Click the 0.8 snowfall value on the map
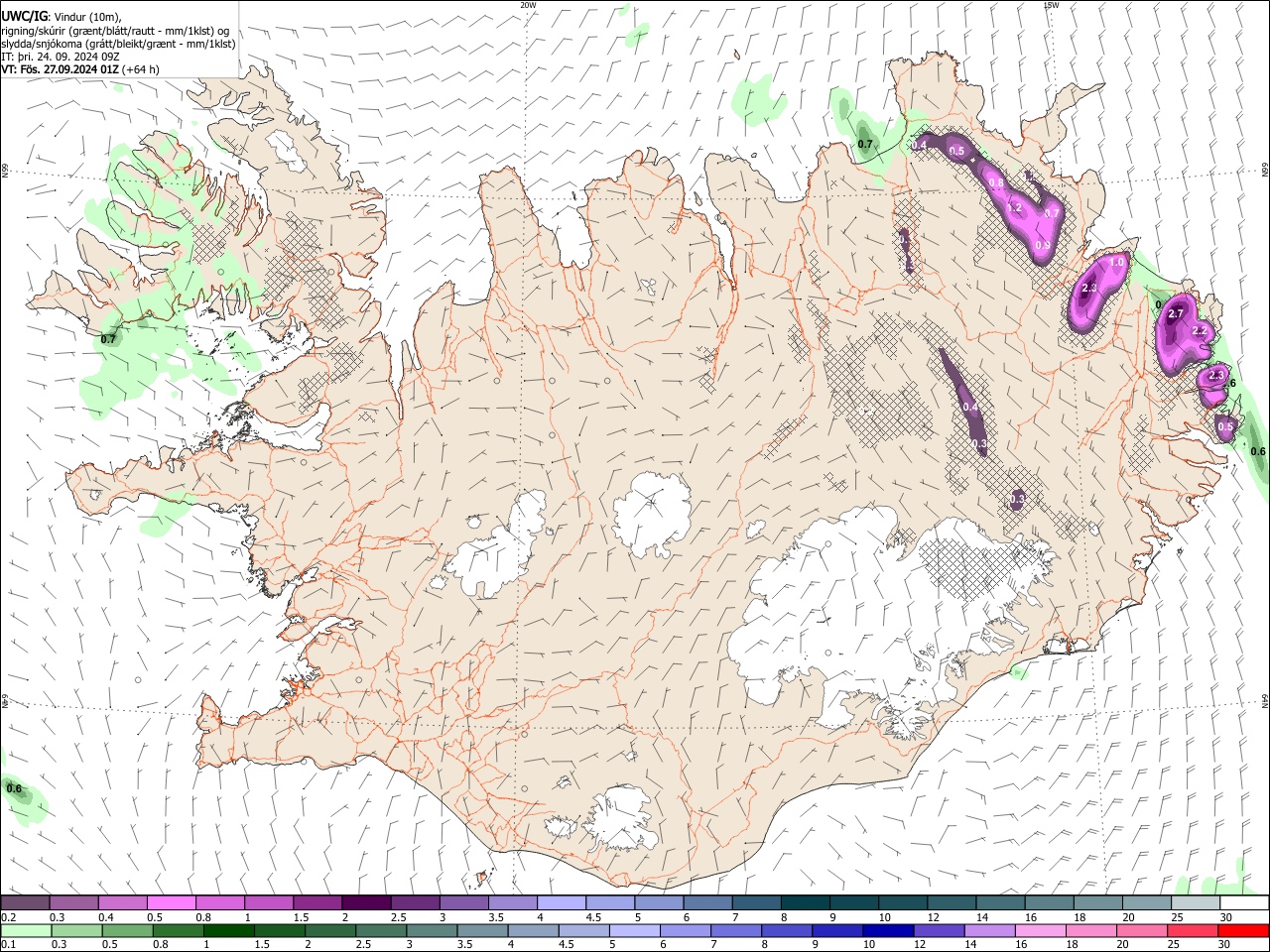Viewport: 1270px width, 952px height. 997,182
